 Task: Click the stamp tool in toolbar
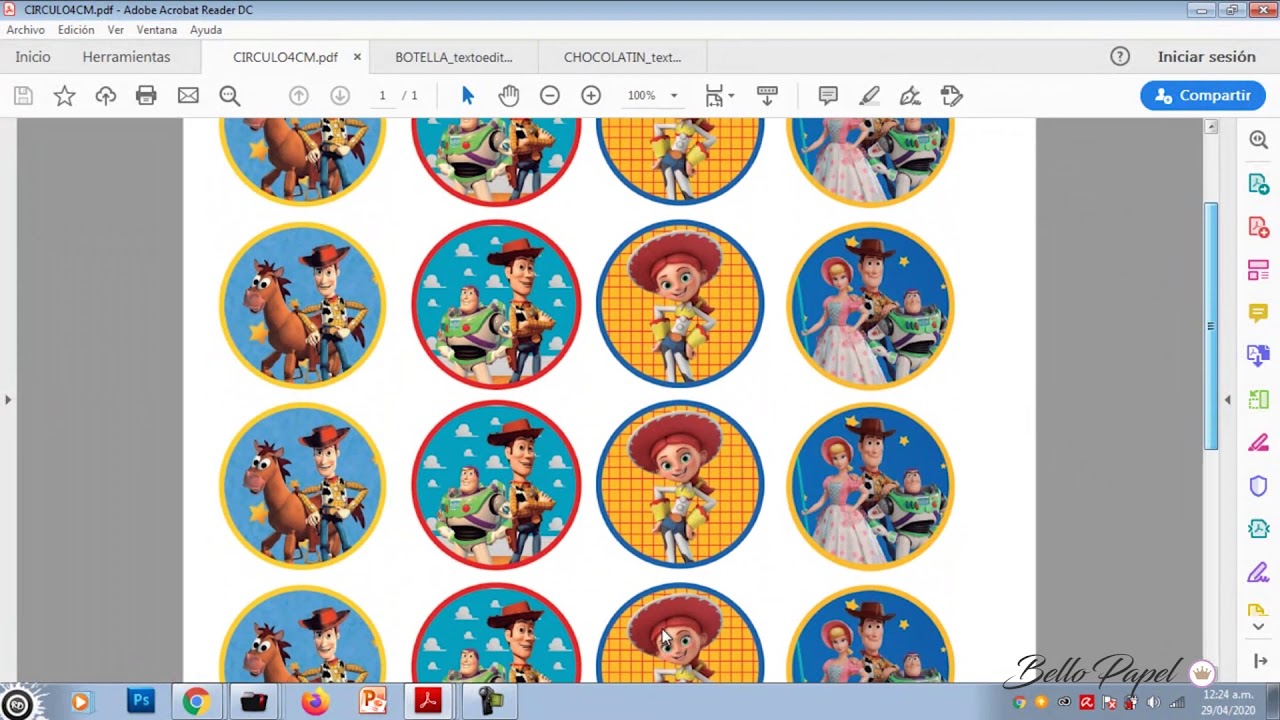pos(951,96)
